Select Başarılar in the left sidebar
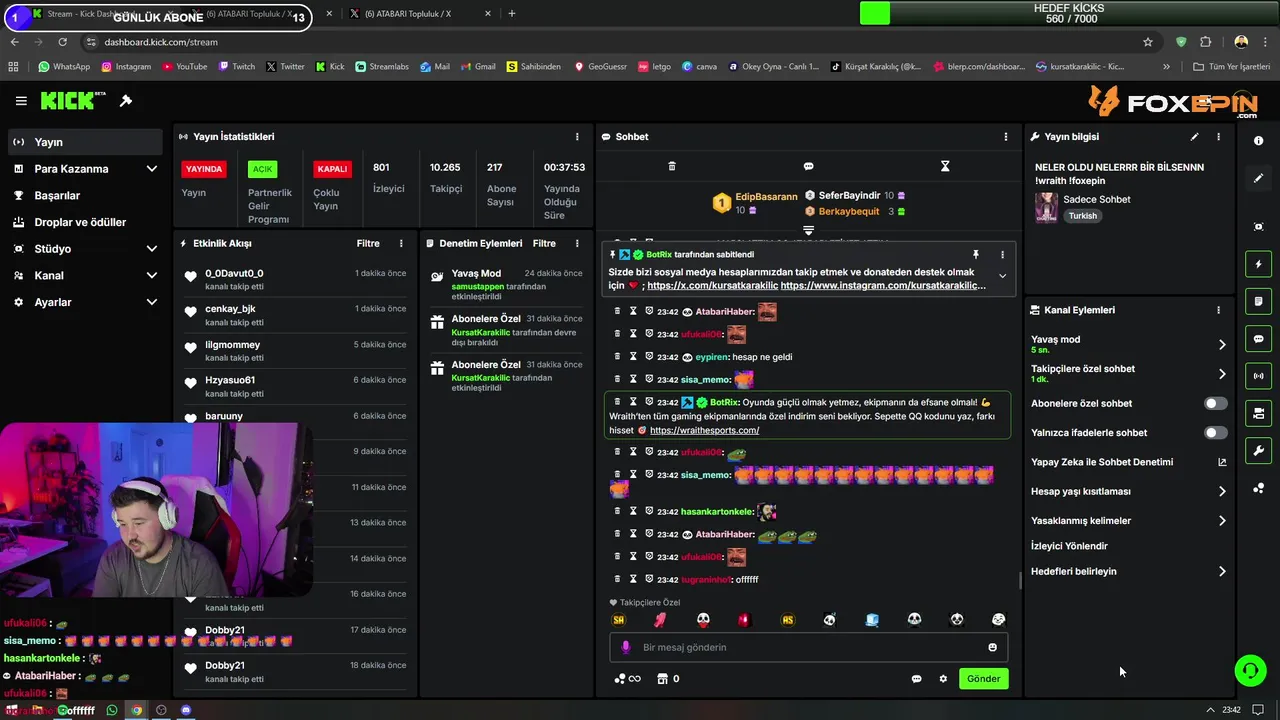 pyautogui.click(x=85, y=195)
